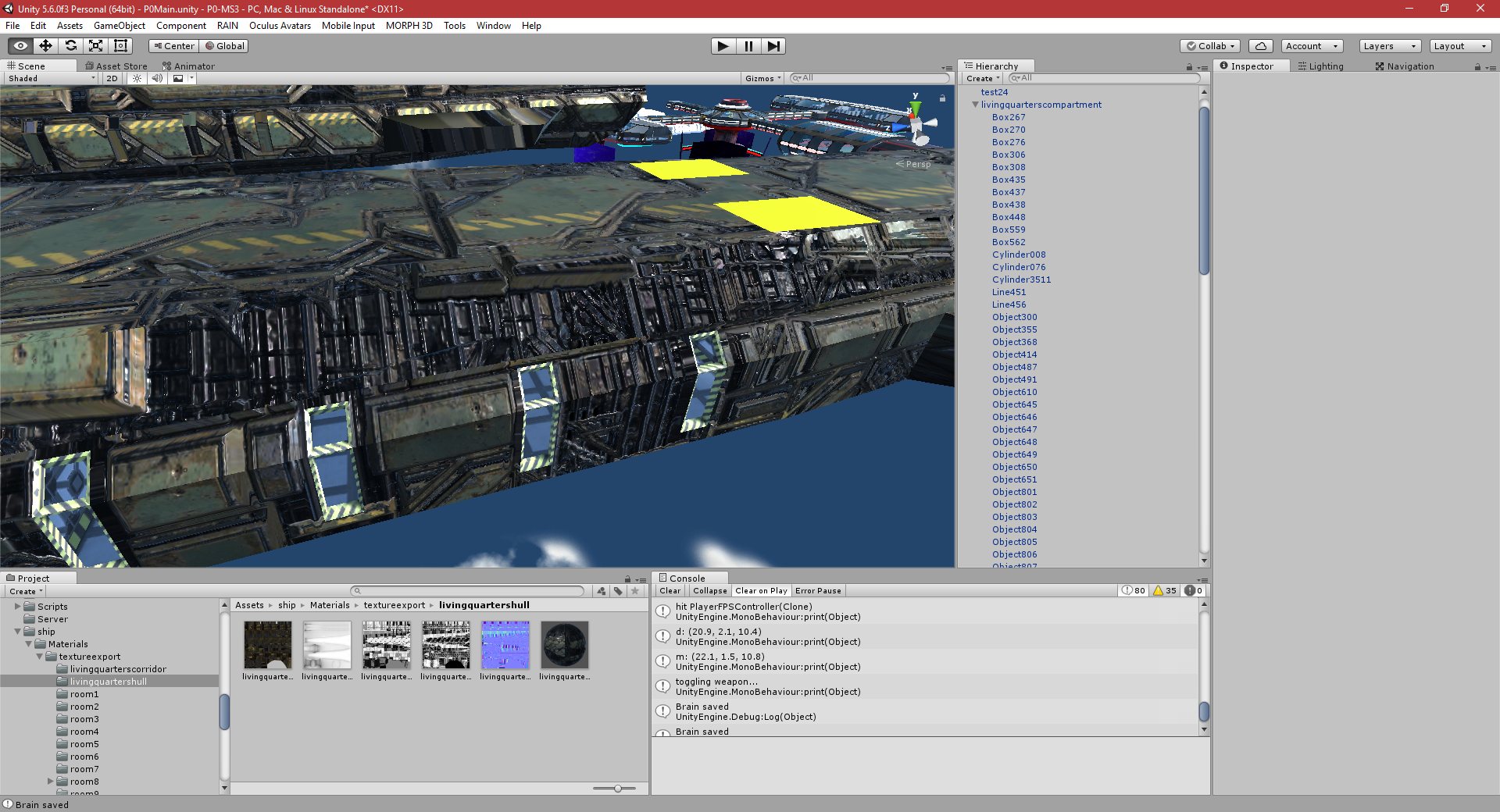Select the Scale tool
The image size is (1500, 812).
[x=96, y=46]
